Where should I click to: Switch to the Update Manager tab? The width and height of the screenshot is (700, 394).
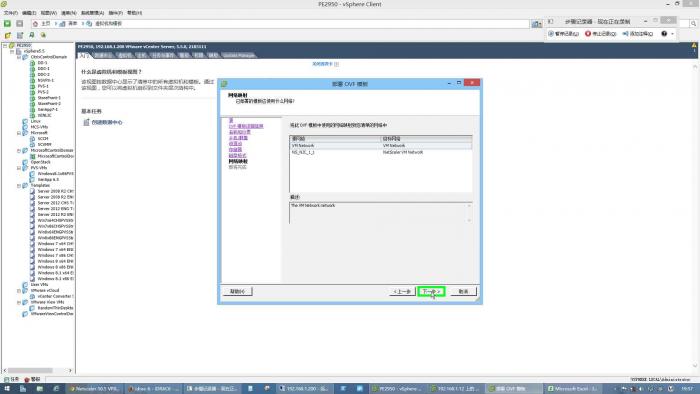239,55
